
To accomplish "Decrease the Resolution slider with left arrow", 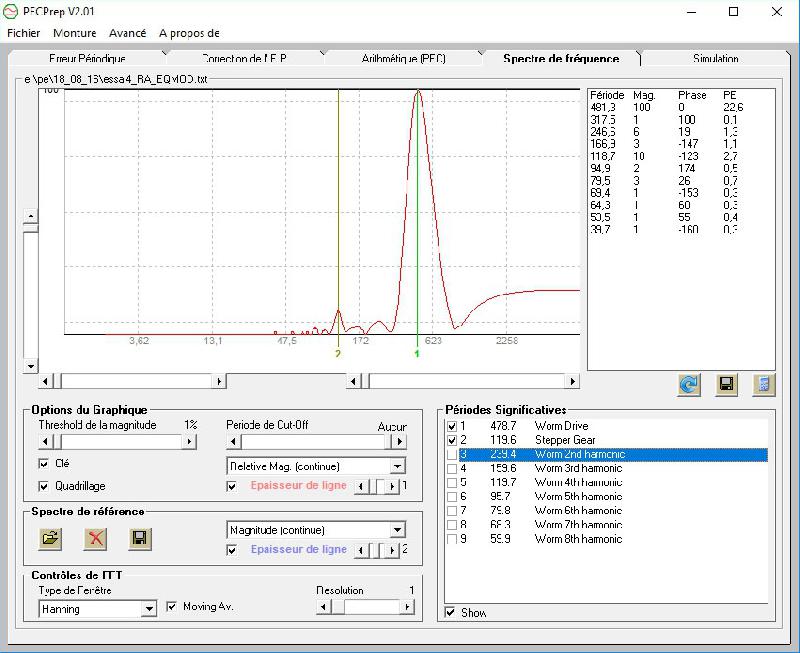I will pyautogui.click(x=323, y=607).
